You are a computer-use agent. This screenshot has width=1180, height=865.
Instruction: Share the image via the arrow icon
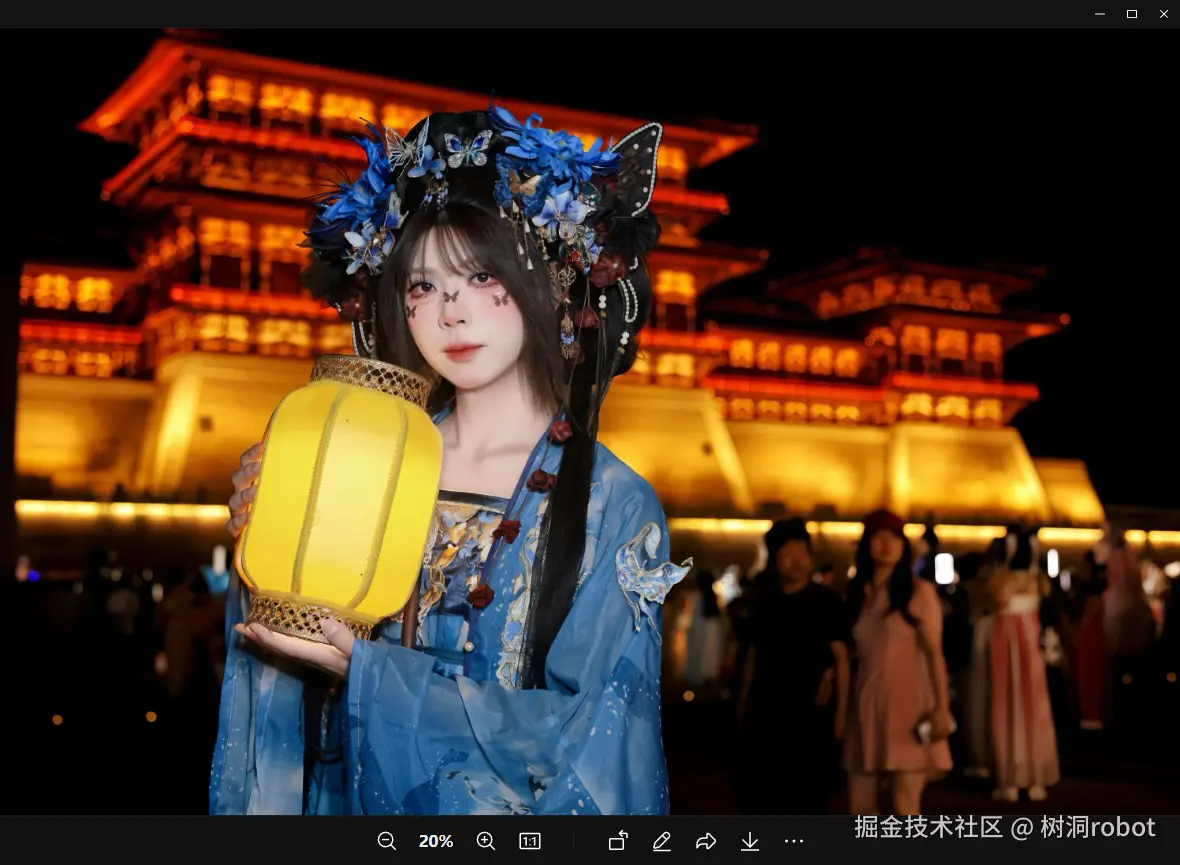pyautogui.click(x=706, y=841)
